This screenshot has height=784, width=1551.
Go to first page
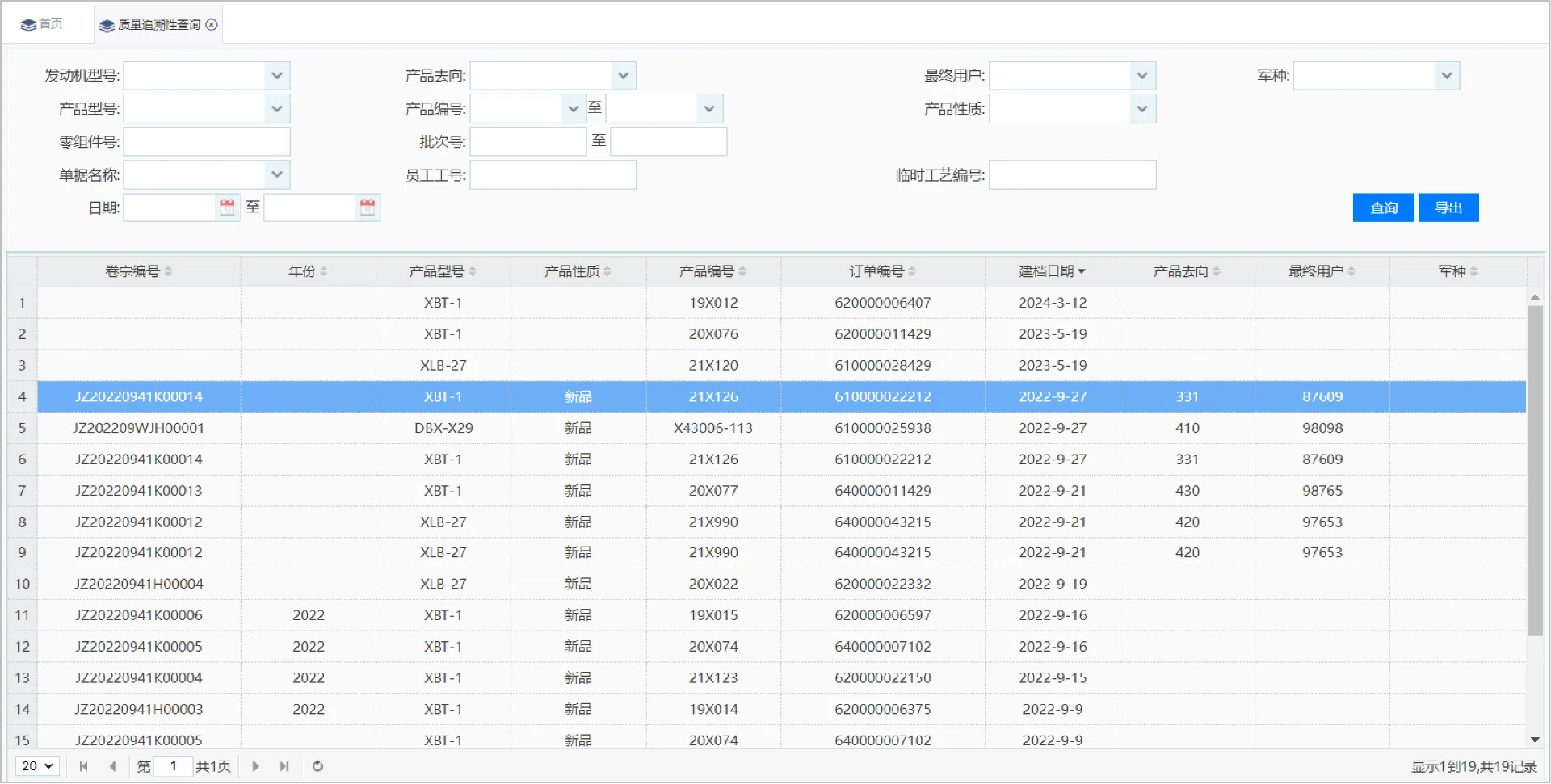click(x=83, y=766)
